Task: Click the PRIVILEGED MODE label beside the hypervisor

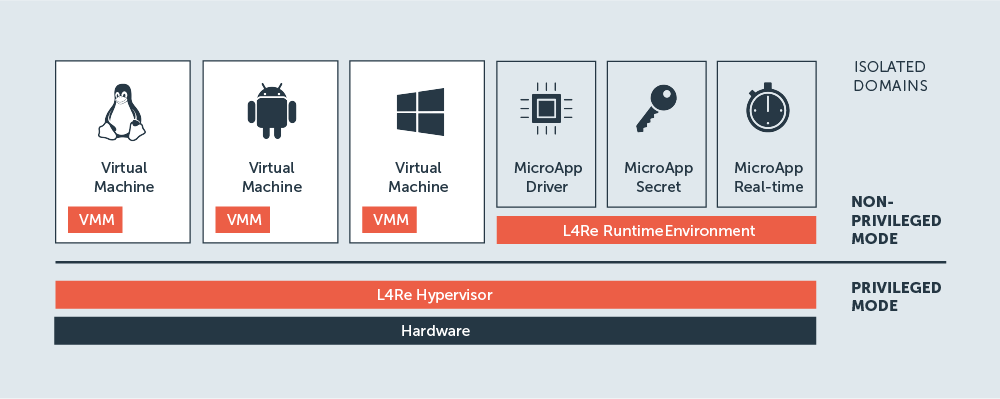Action: click(x=896, y=296)
